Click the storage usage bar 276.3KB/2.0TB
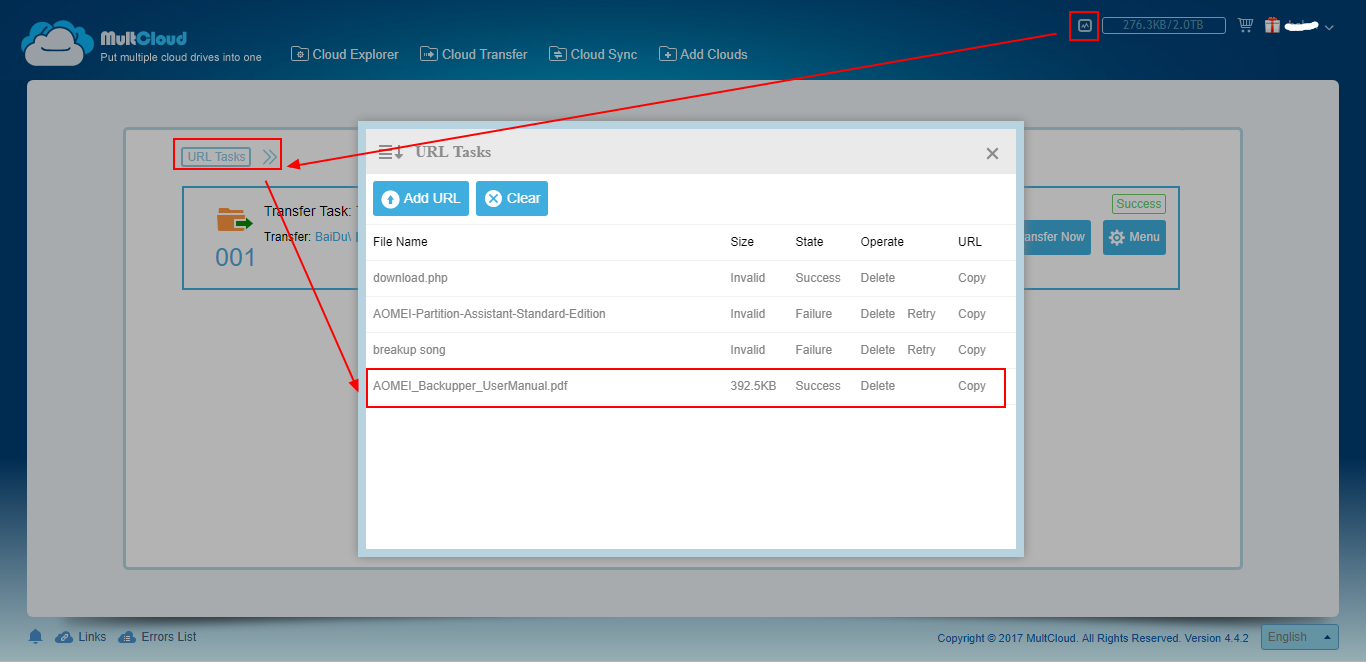 (x=1163, y=26)
